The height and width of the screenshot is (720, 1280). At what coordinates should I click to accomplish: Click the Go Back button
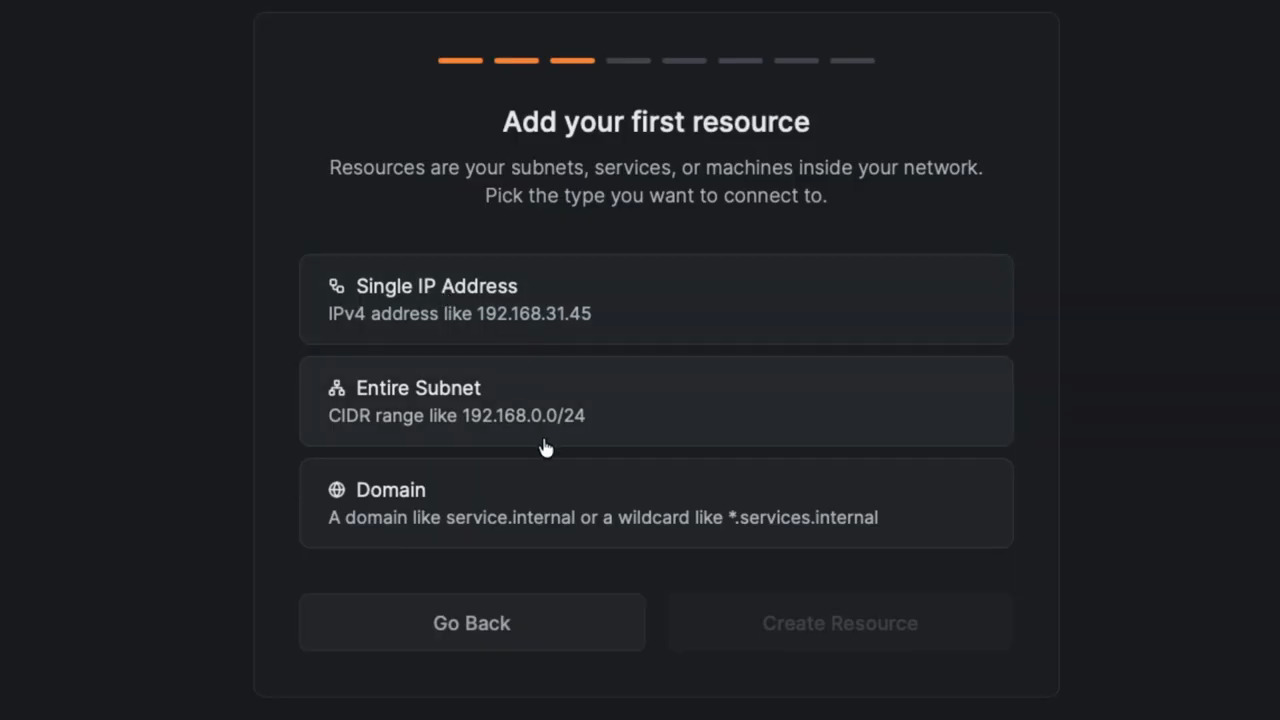click(x=471, y=623)
